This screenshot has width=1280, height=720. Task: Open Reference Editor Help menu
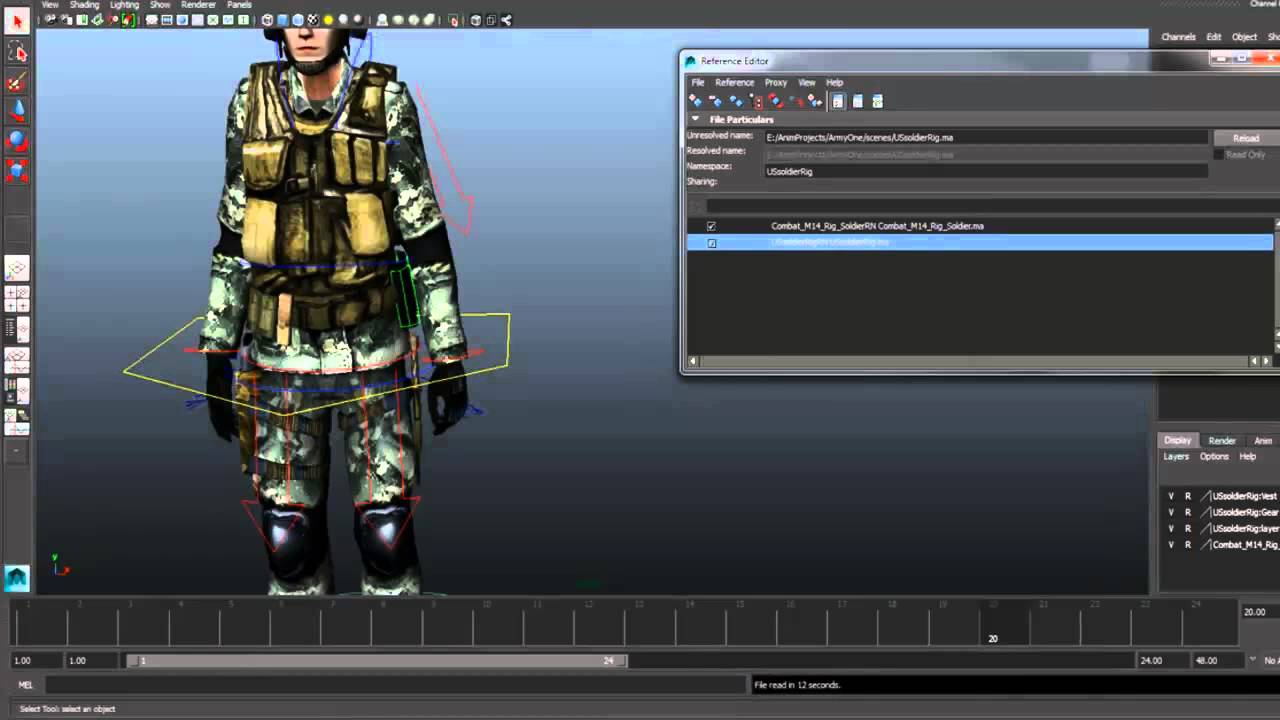point(834,82)
